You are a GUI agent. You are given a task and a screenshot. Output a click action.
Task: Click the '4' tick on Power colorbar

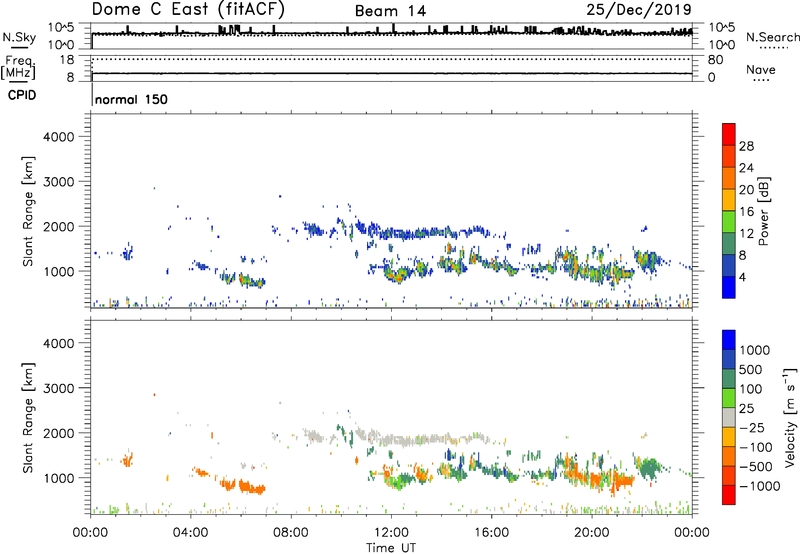point(742,277)
